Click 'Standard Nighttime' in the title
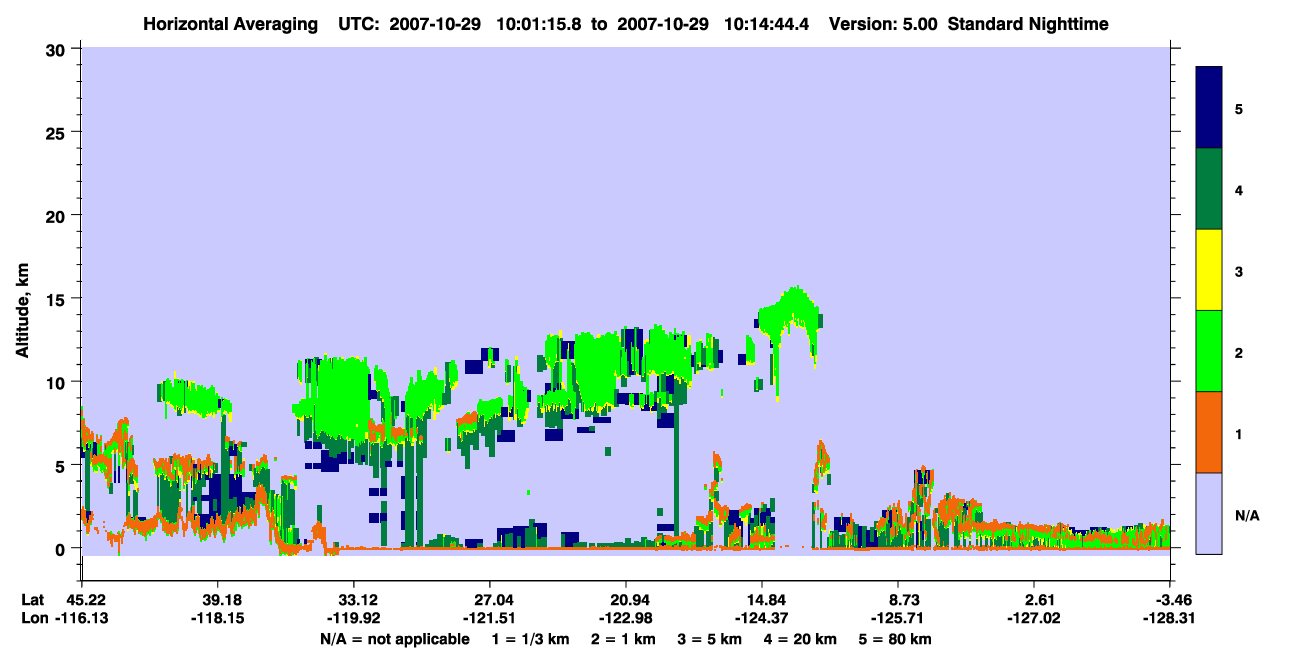This screenshot has width=1300, height=667. pyautogui.click(x=1027, y=23)
